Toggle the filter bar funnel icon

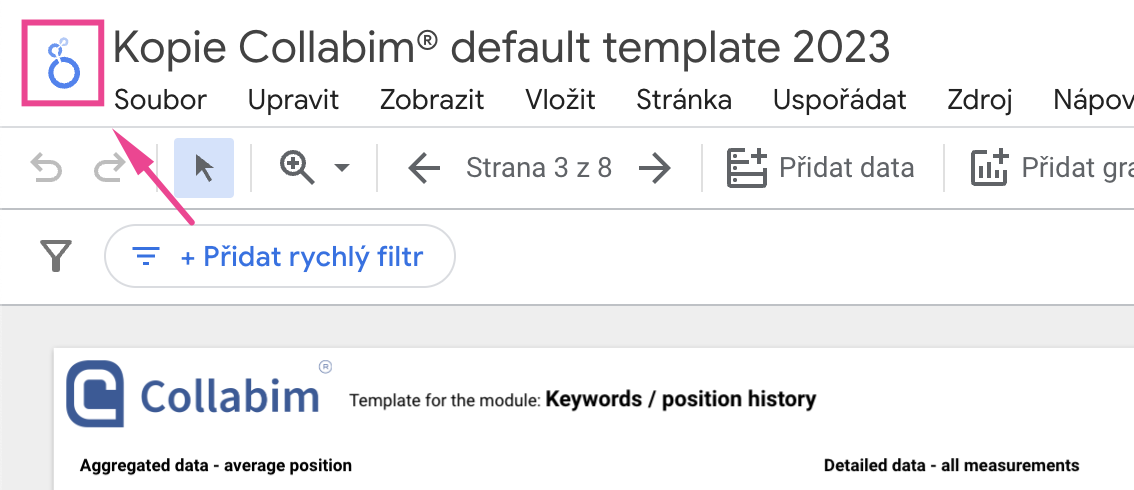56,256
